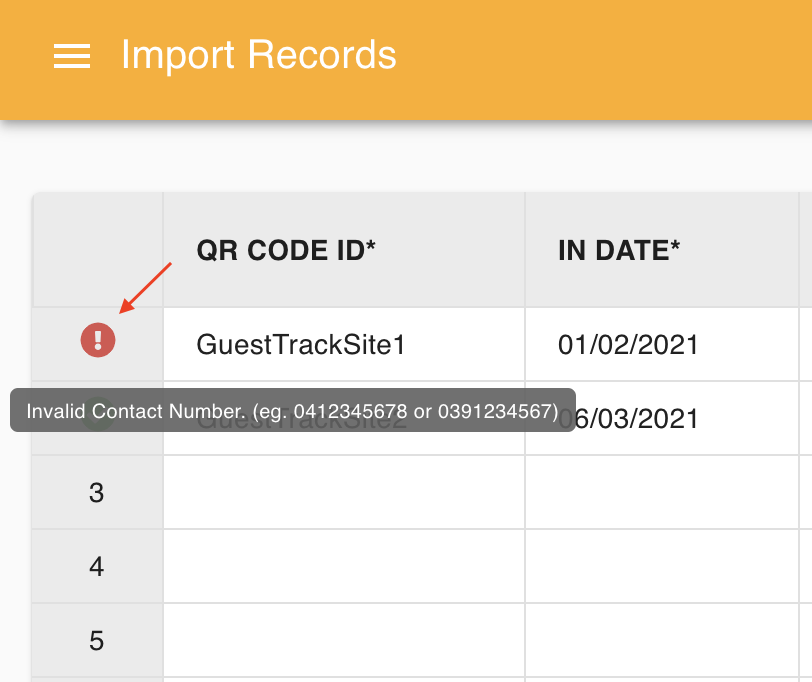Select row number 3

pos(96,492)
